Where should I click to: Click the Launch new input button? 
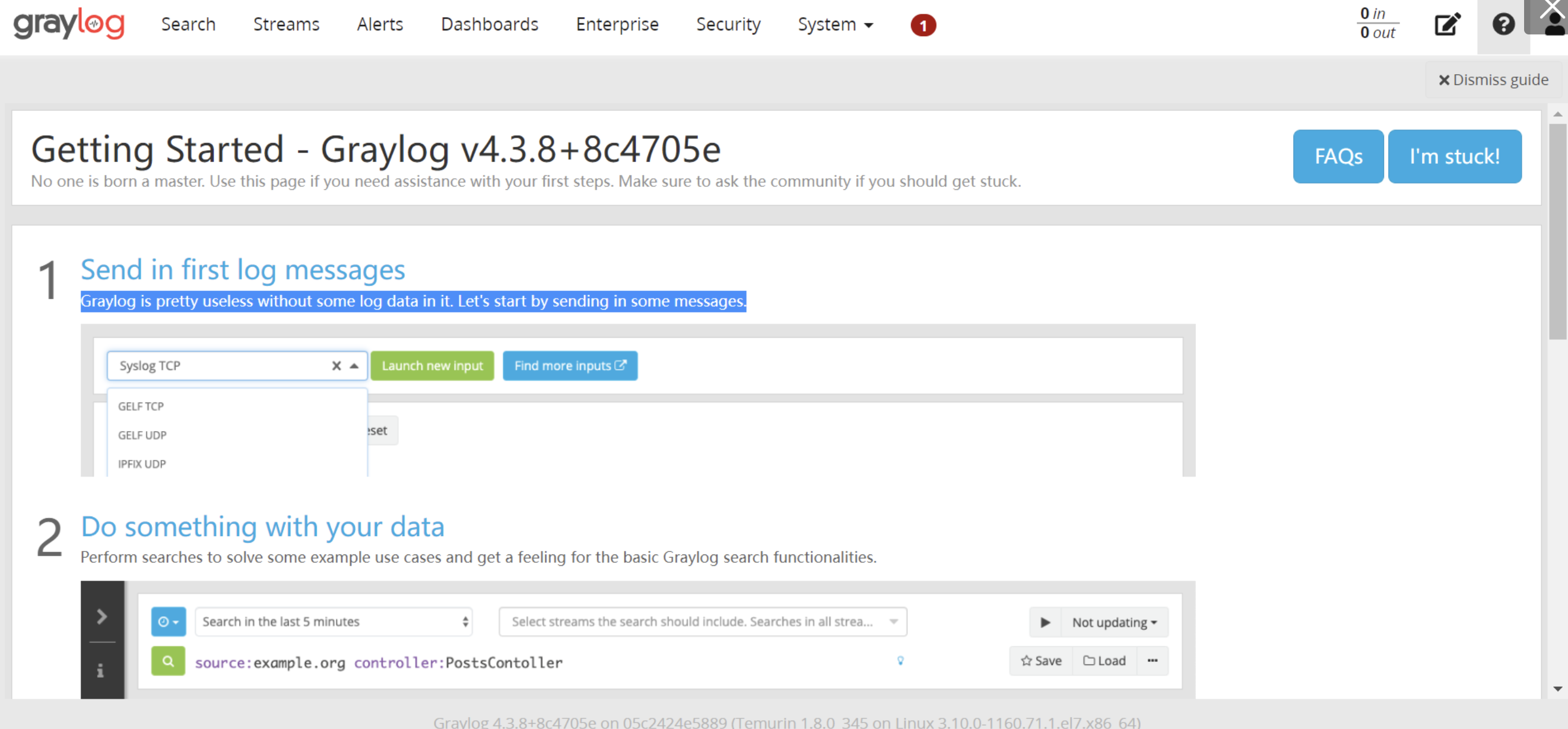tap(431, 366)
